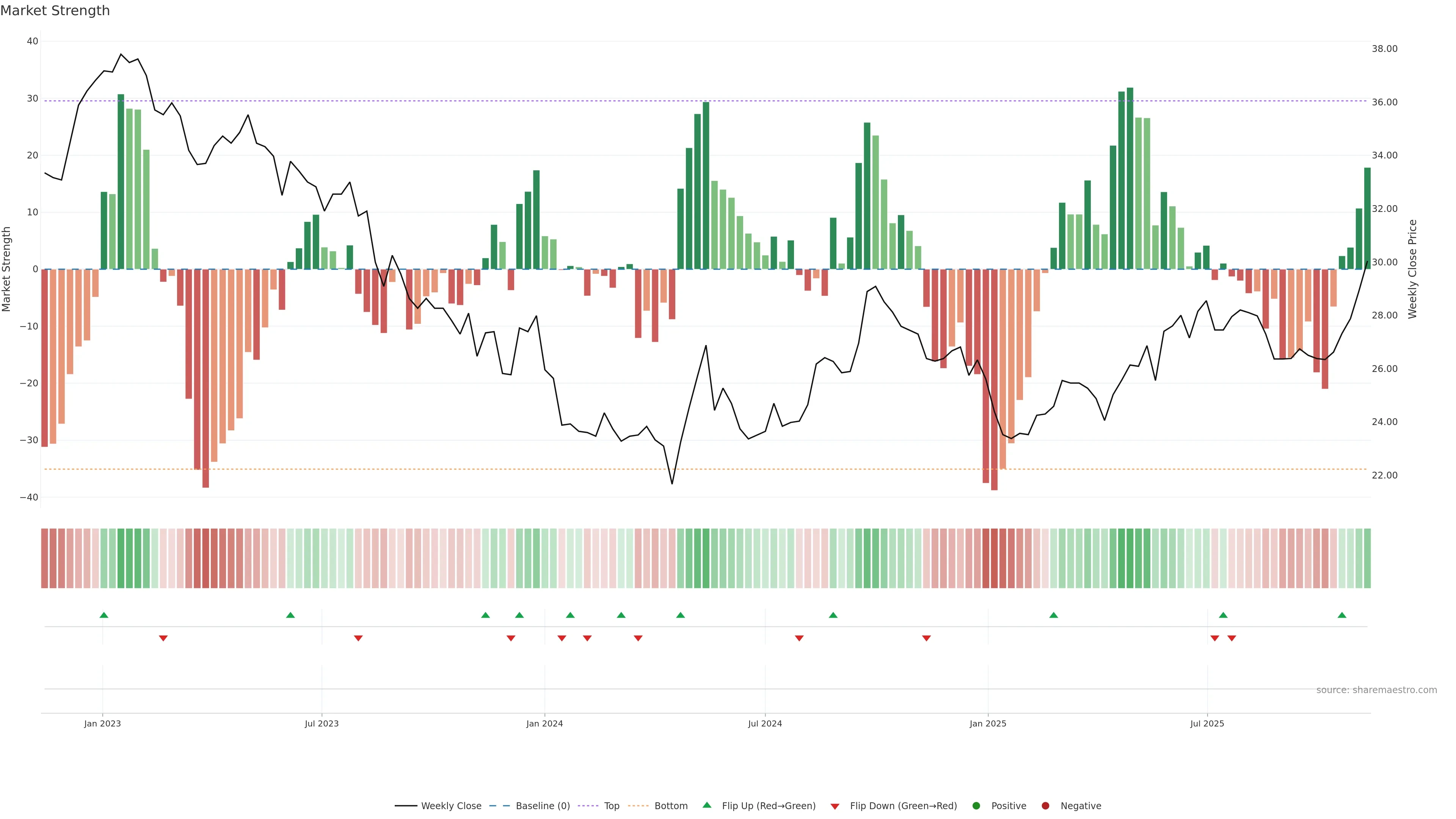Click the Jan 2024 x-axis label
Image resolution: width=1456 pixels, height=819 pixels.
pos(544,723)
